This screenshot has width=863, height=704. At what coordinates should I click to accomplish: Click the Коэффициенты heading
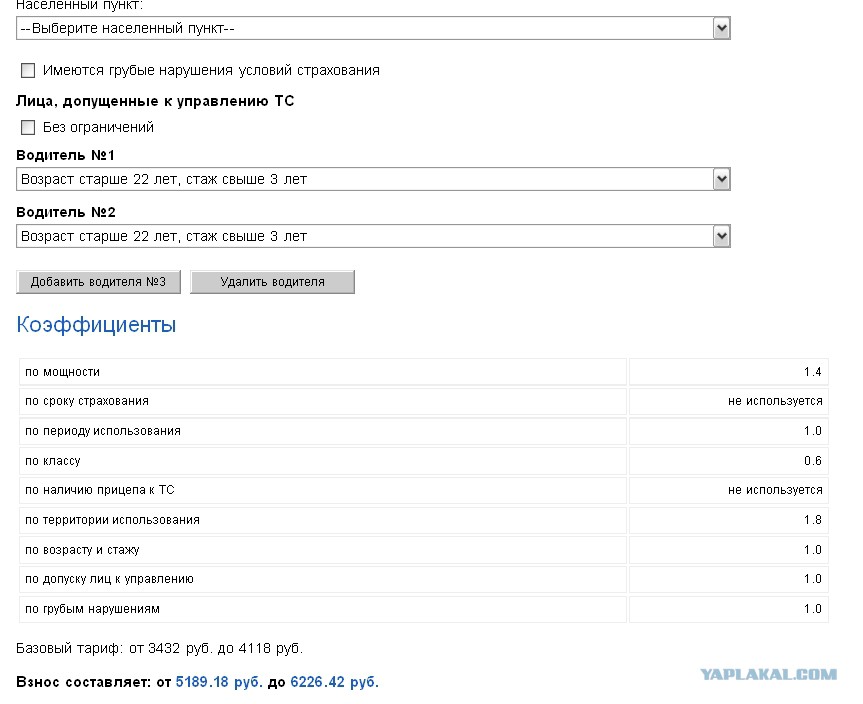point(96,325)
